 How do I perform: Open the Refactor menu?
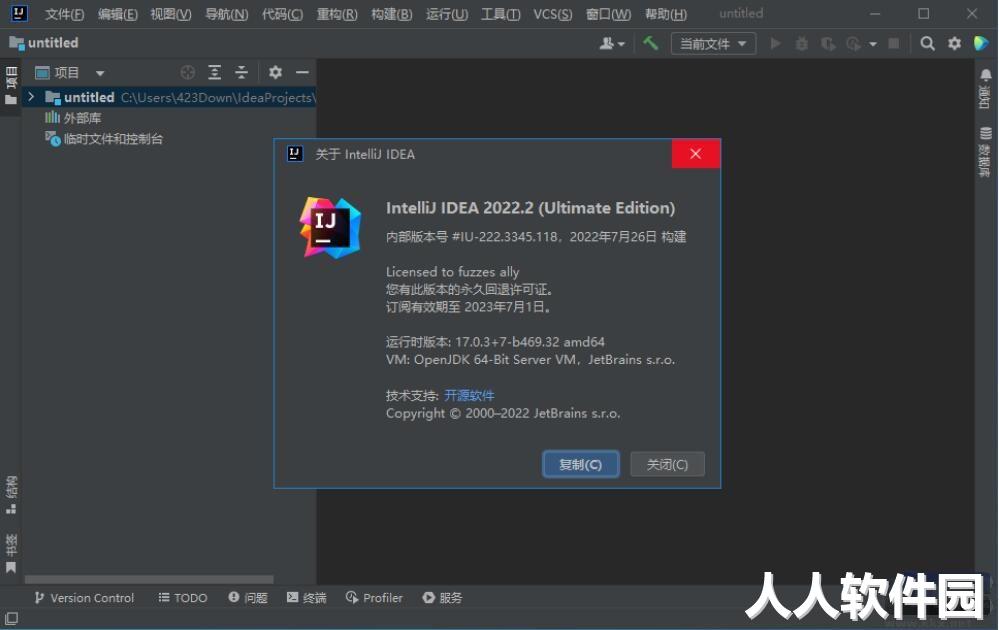[337, 14]
